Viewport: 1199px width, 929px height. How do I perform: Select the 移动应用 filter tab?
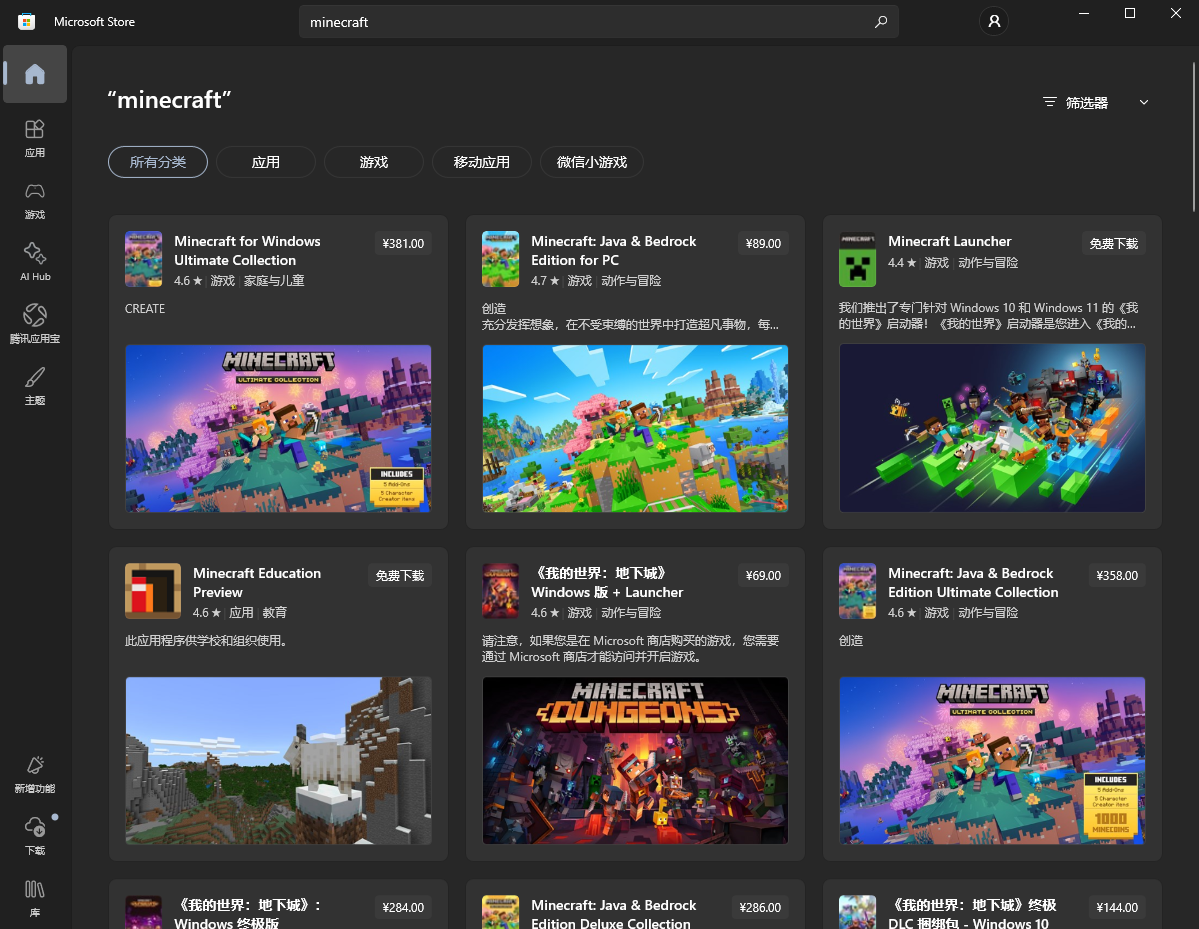tap(481, 162)
